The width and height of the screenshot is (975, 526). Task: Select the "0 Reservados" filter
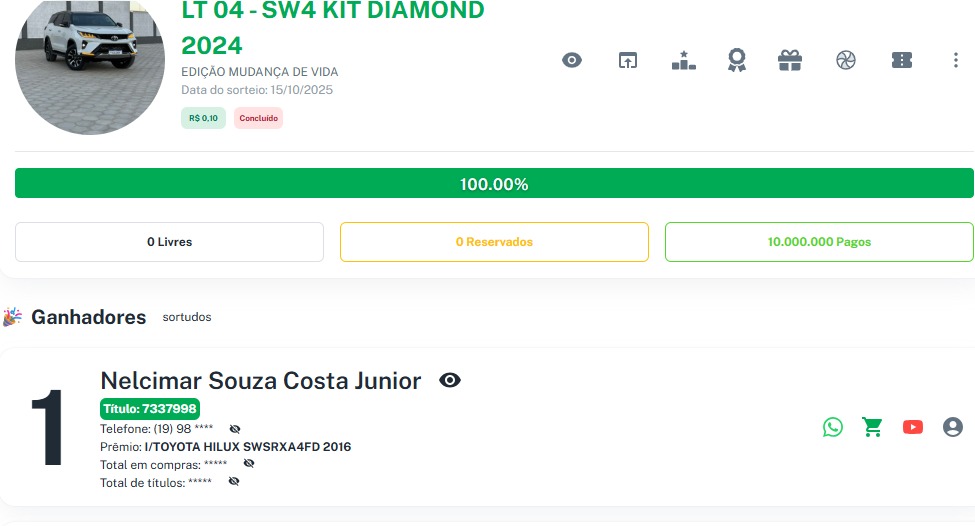point(494,242)
